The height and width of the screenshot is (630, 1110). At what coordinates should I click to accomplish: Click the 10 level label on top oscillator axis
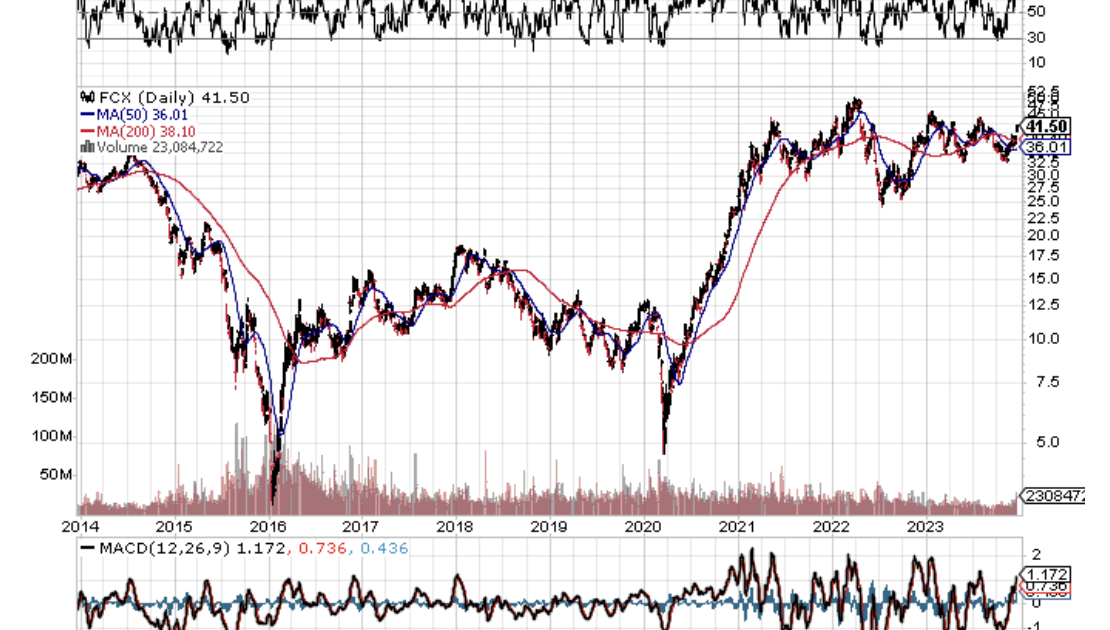(x=1037, y=62)
